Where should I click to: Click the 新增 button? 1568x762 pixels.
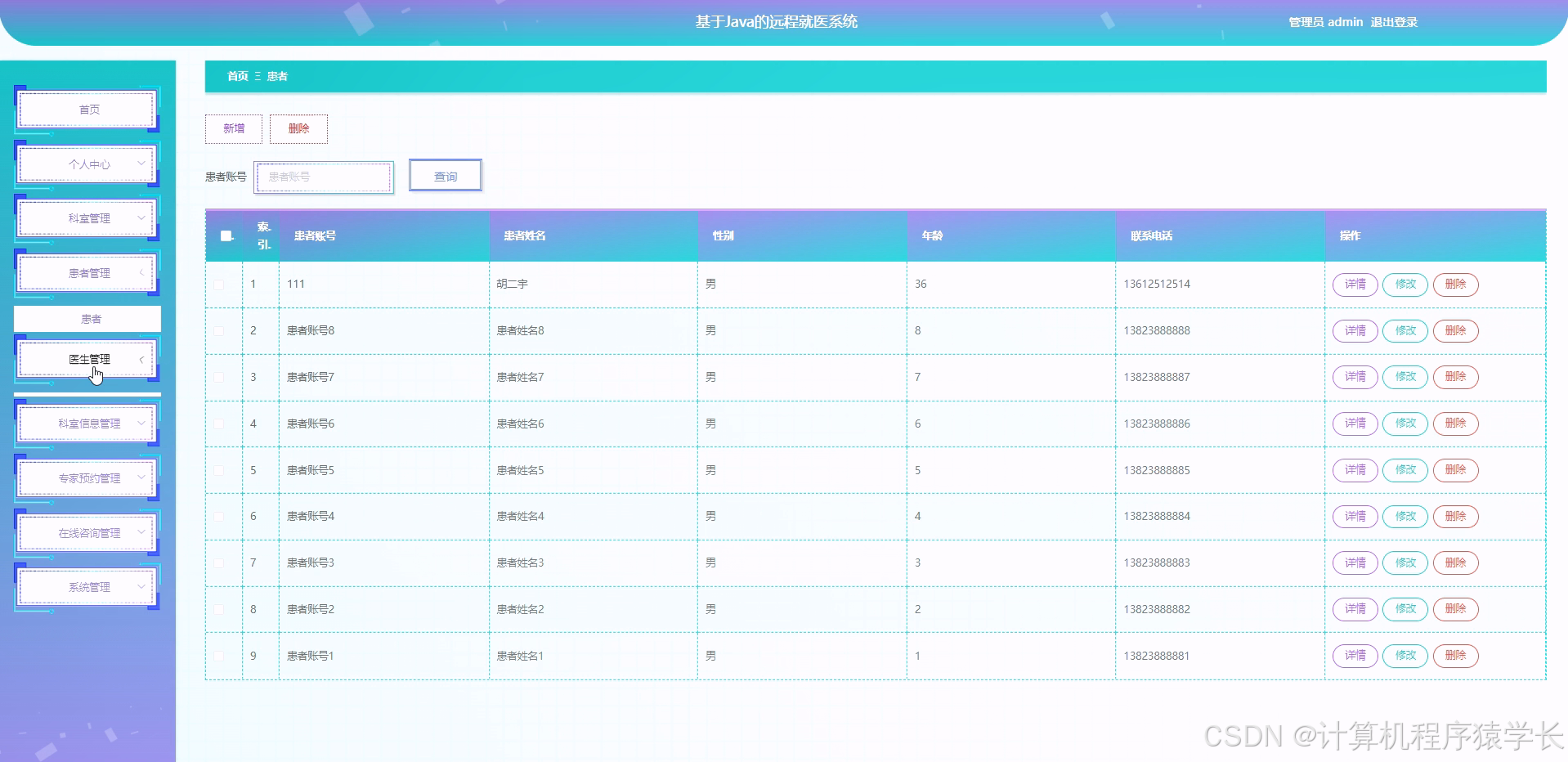point(234,129)
